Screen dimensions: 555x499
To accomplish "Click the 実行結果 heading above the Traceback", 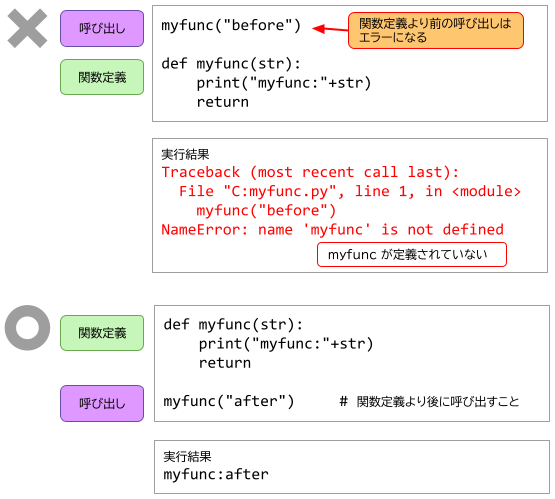I will [x=185, y=154].
